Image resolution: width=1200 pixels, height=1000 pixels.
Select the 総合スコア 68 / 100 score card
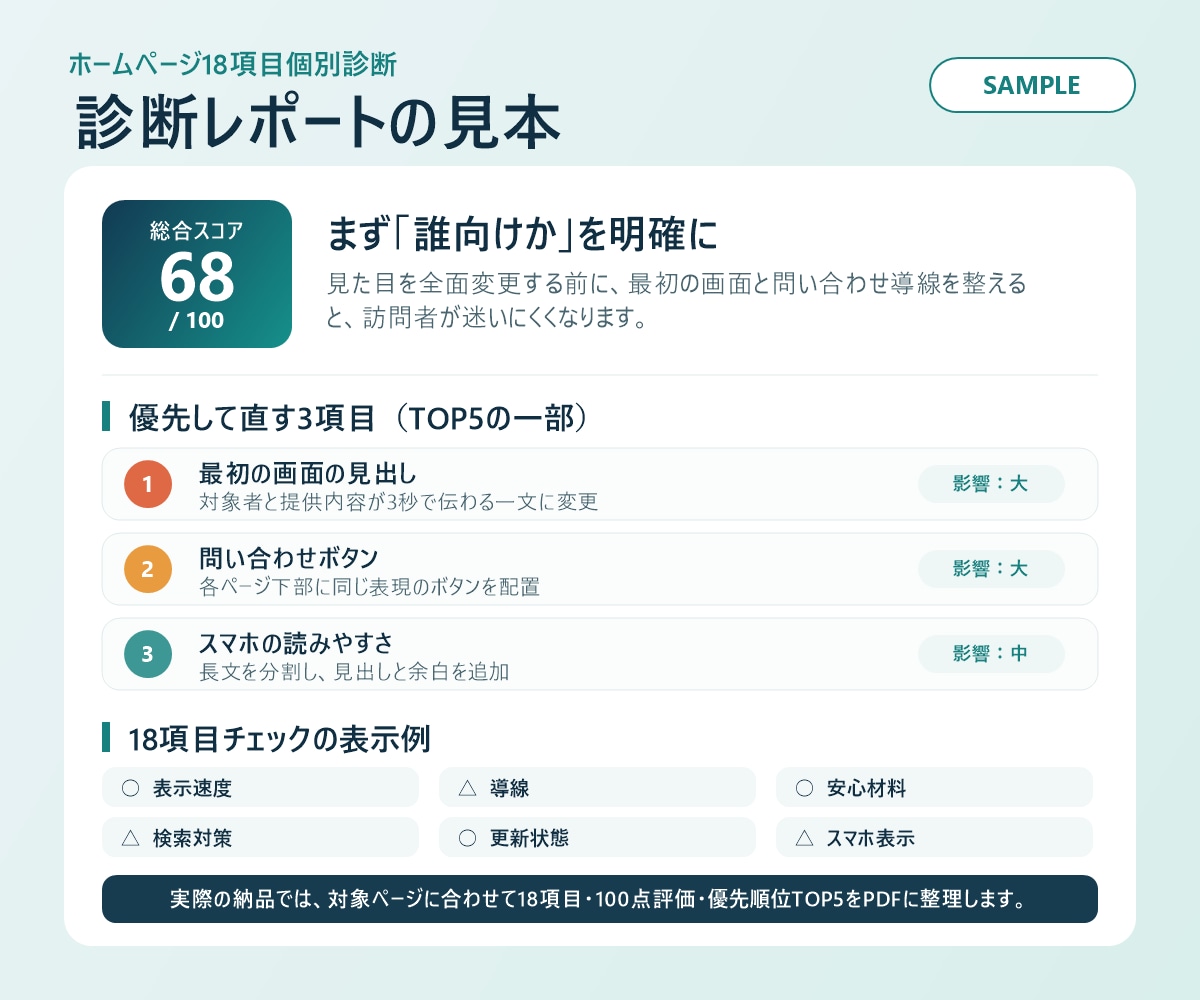click(x=197, y=274)
